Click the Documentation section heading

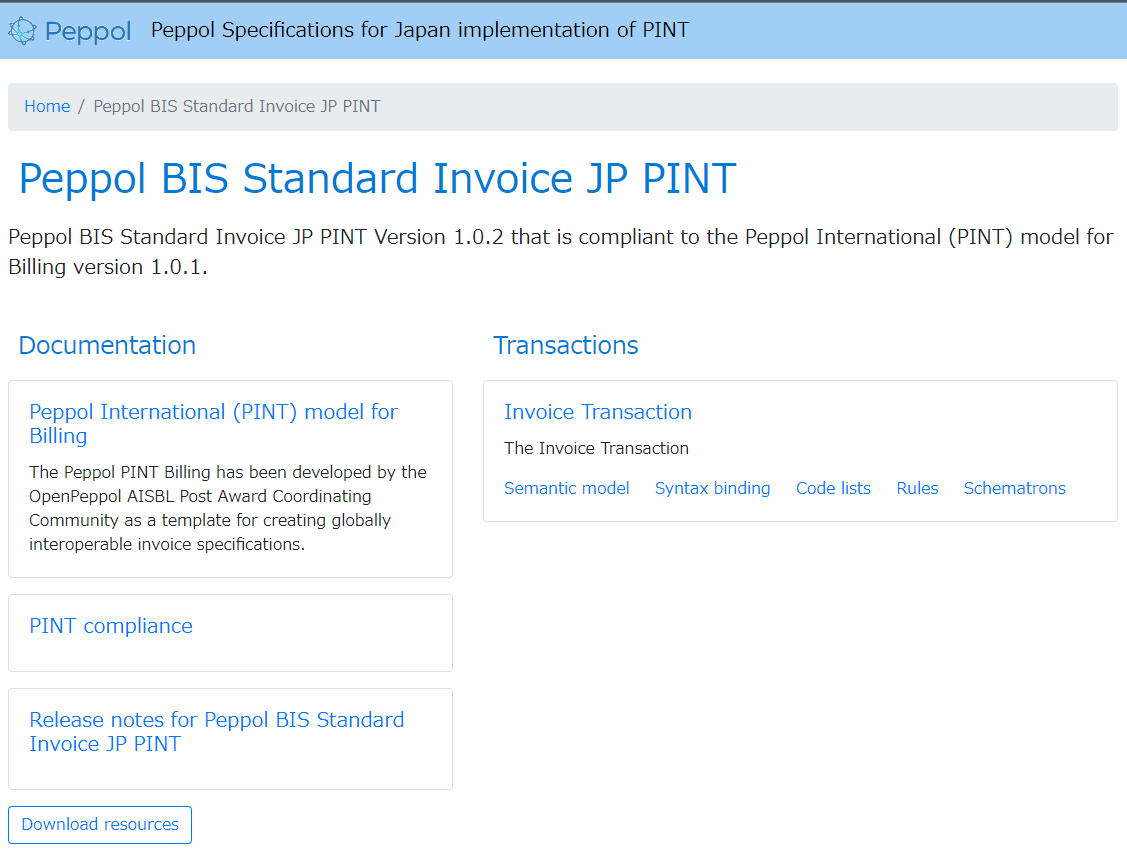coord(107,345)
